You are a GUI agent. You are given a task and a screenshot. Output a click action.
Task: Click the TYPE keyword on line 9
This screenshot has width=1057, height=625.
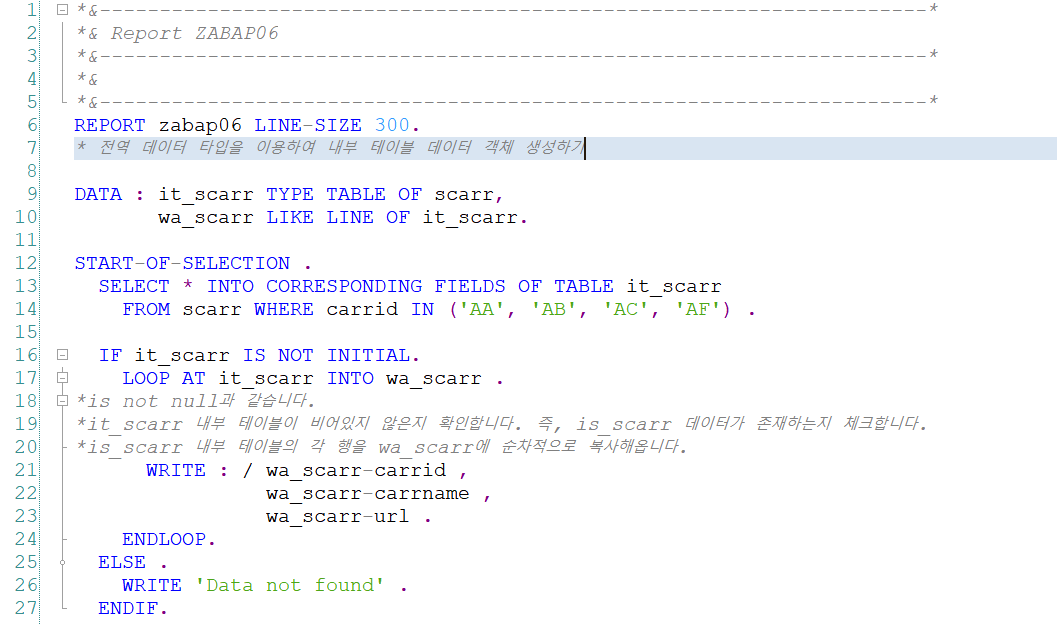pos(290,194)
